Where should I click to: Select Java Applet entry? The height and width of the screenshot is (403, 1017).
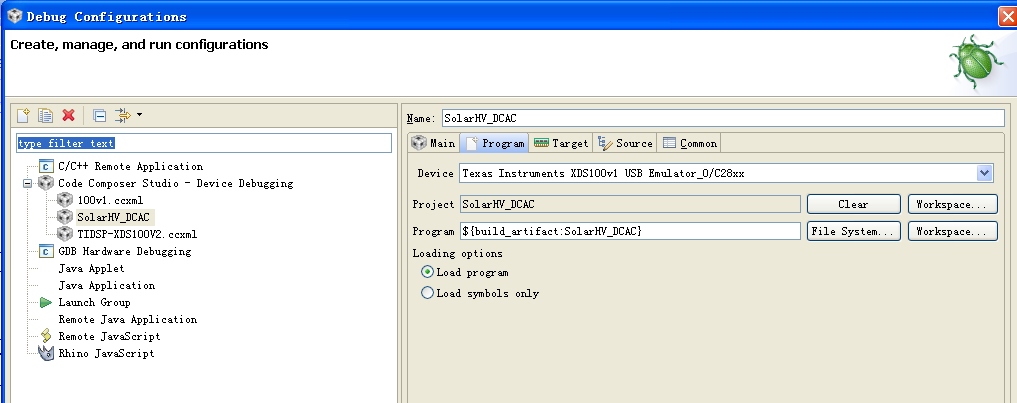[91, 268]
